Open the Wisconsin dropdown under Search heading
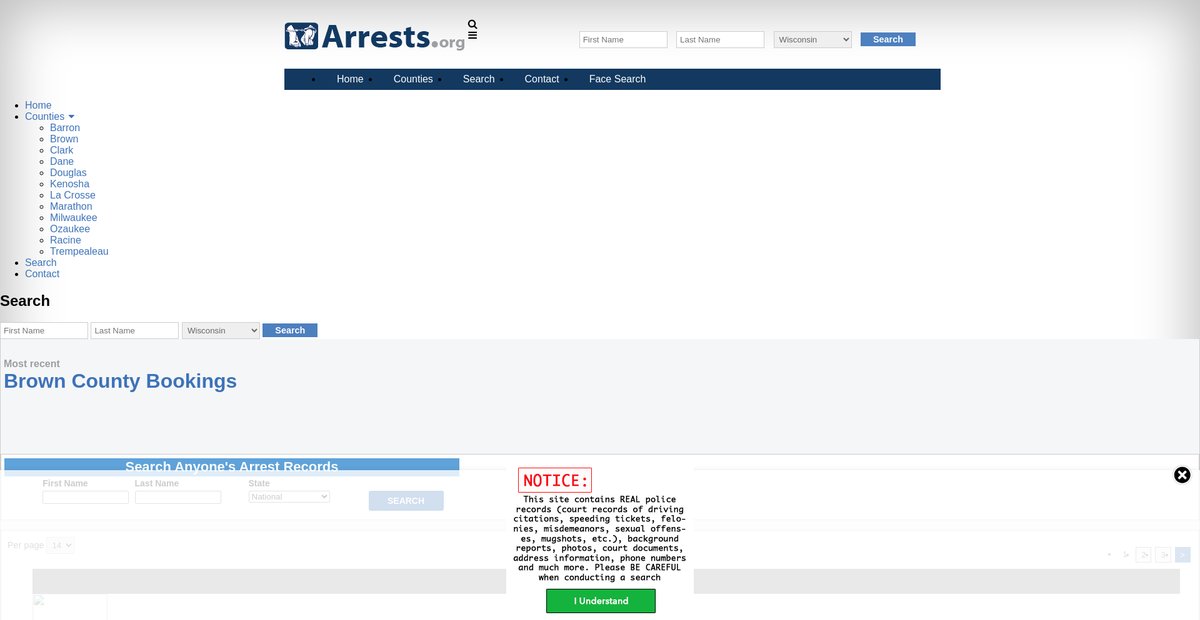The height and width of the screenshot is (620, 1200). pyautogui.click(x=221, y=330)
